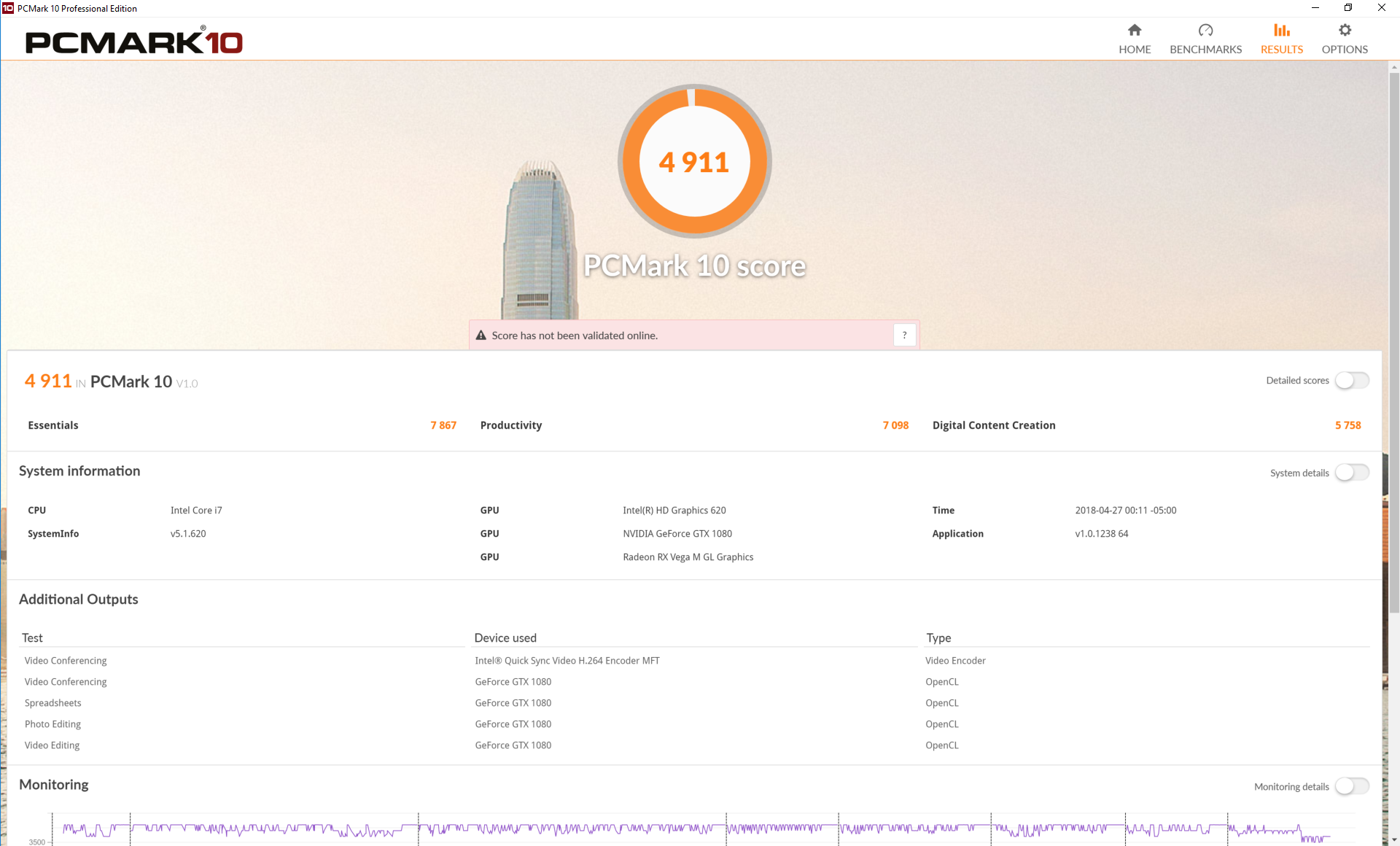Click Intel(R) HD Graphics 620 entry
This screenshot has width=1400, height=846.
point(674,511)
